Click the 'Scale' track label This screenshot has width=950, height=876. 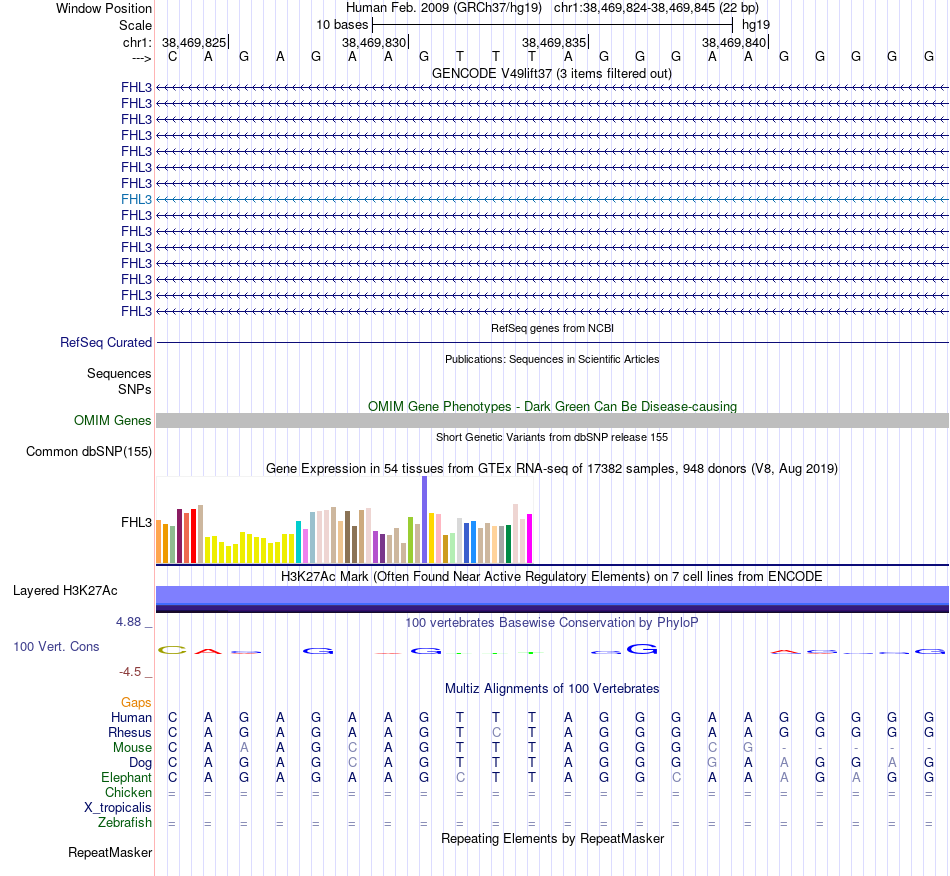[135, 25]
